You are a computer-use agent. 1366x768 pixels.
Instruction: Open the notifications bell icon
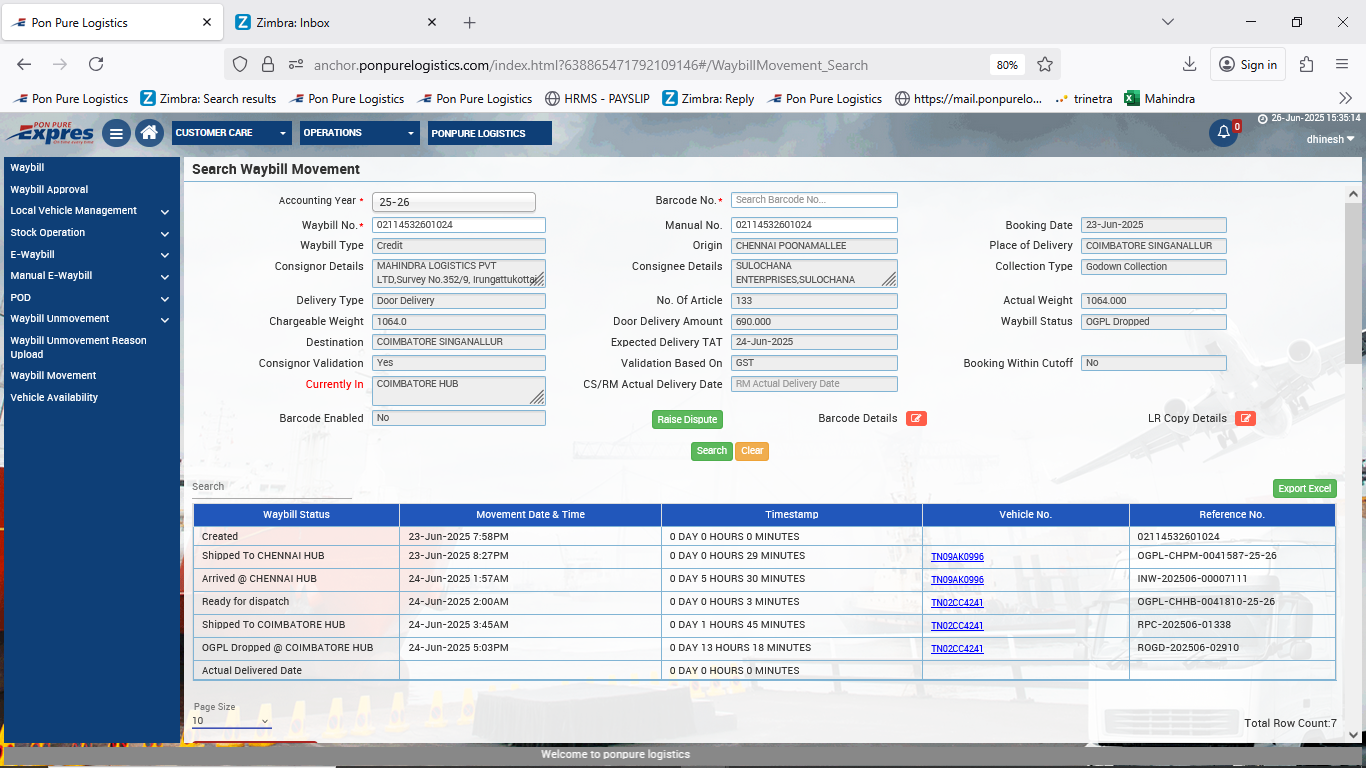(1223, 133)
